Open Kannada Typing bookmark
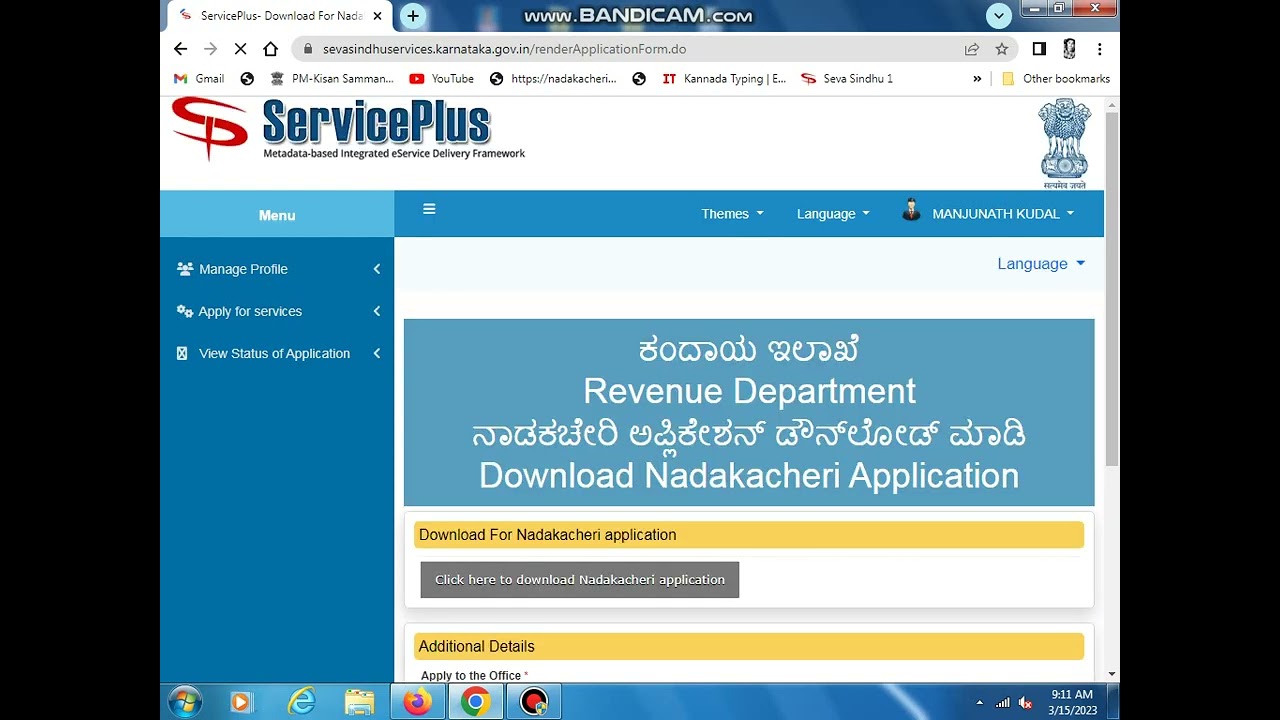 coord(724,79)
